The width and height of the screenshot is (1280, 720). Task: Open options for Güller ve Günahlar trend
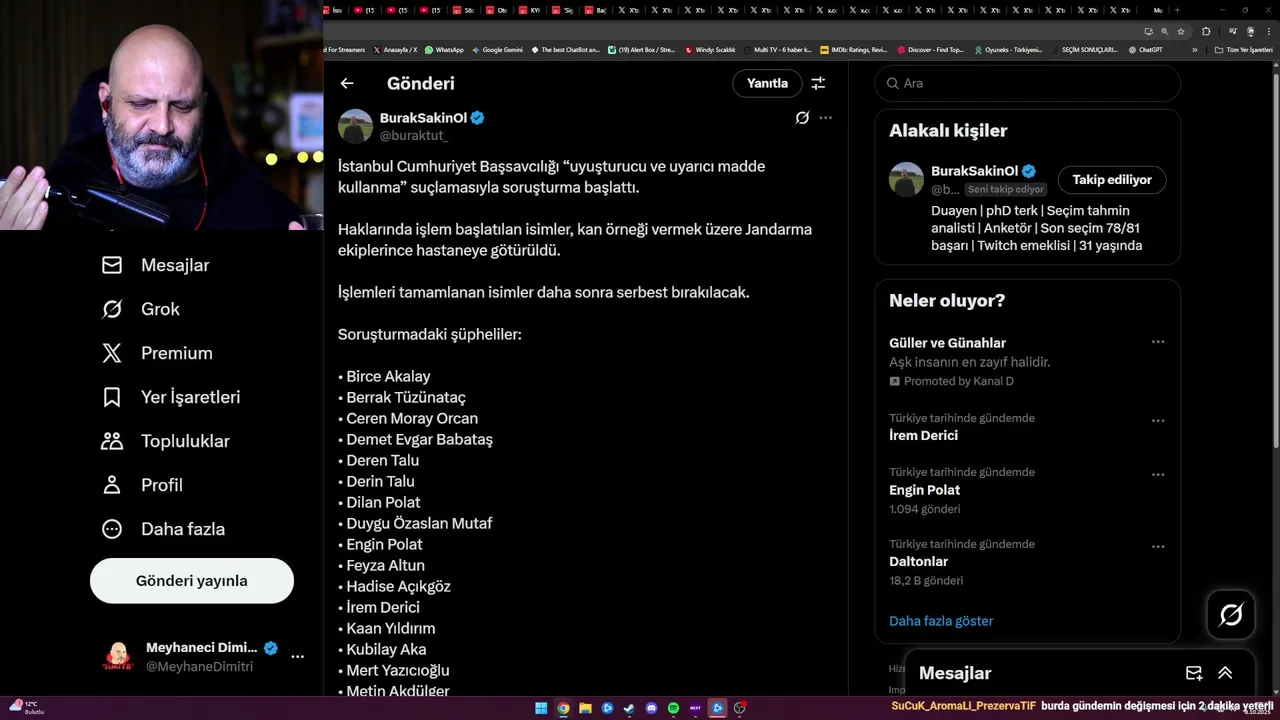(x=1158, y=342)
